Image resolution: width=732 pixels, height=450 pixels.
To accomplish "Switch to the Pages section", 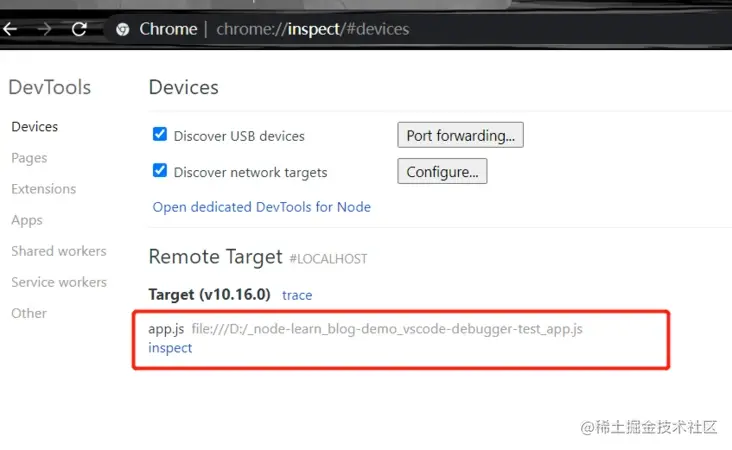I will click(29, 158).
